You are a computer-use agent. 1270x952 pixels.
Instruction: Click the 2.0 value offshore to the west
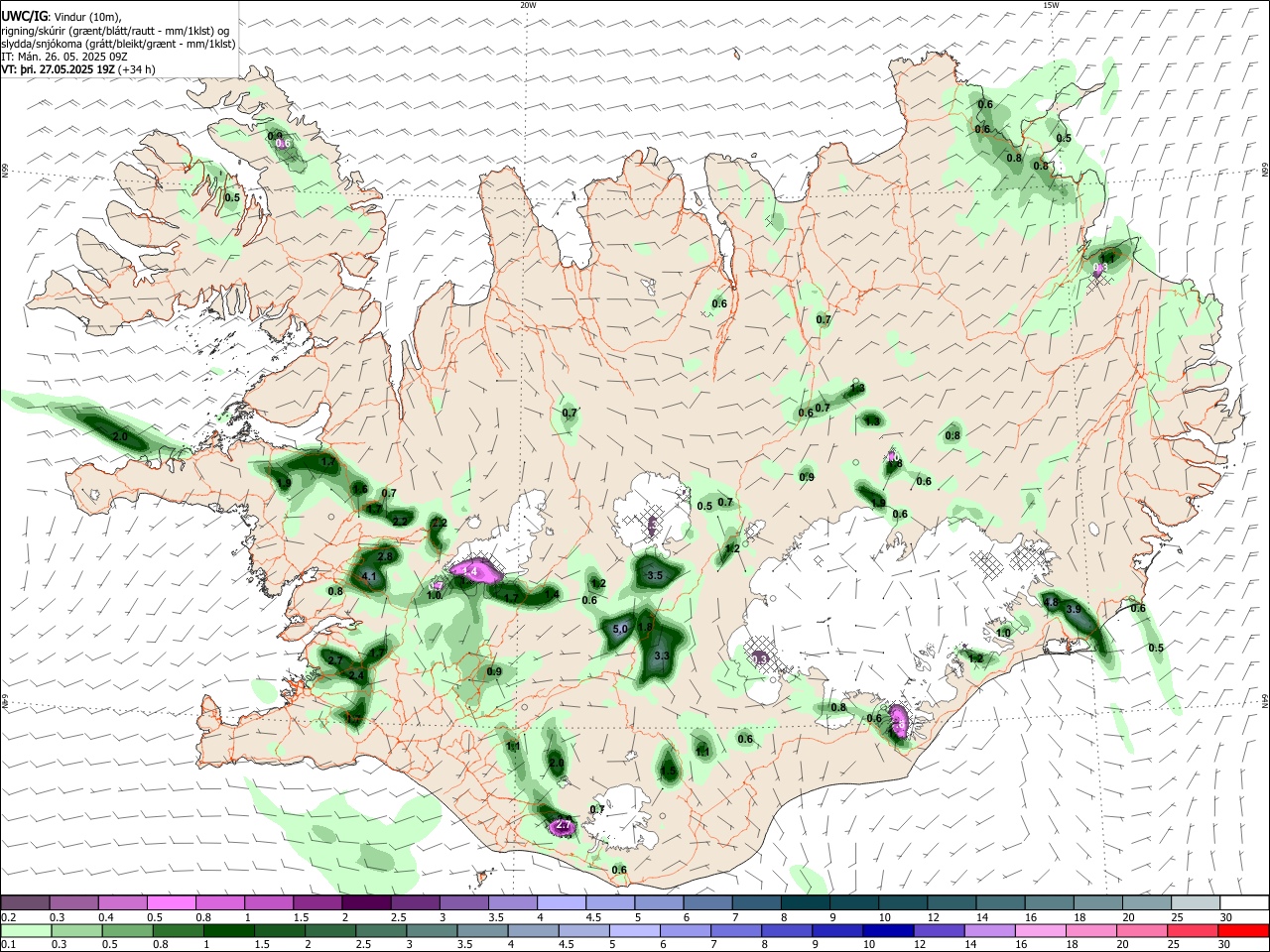coord(120,436)
